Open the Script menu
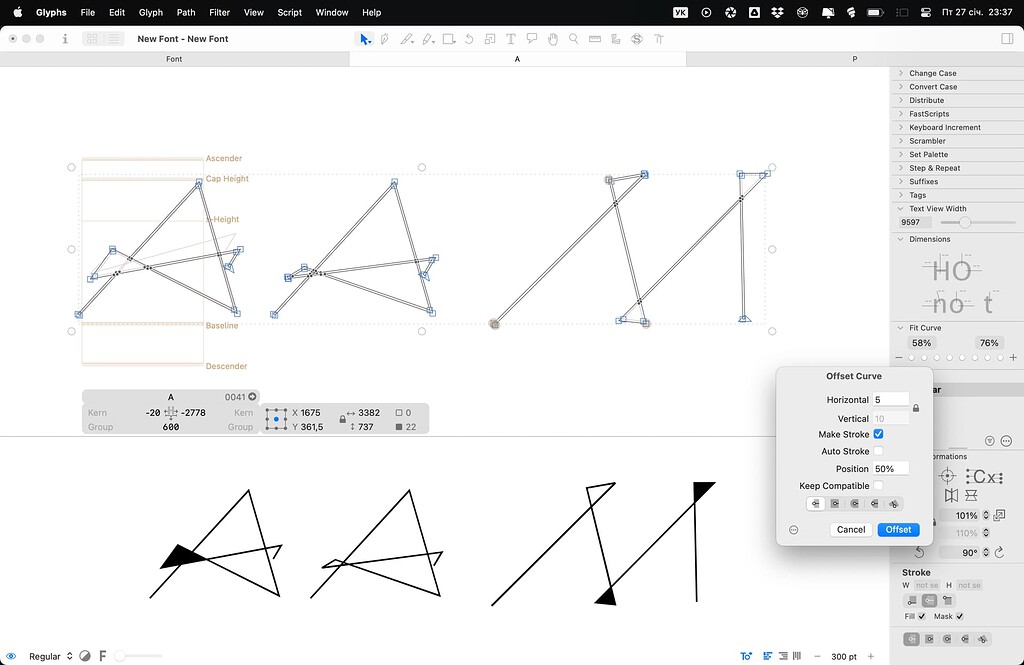1024x665 pixels. (x=289, y=12)
